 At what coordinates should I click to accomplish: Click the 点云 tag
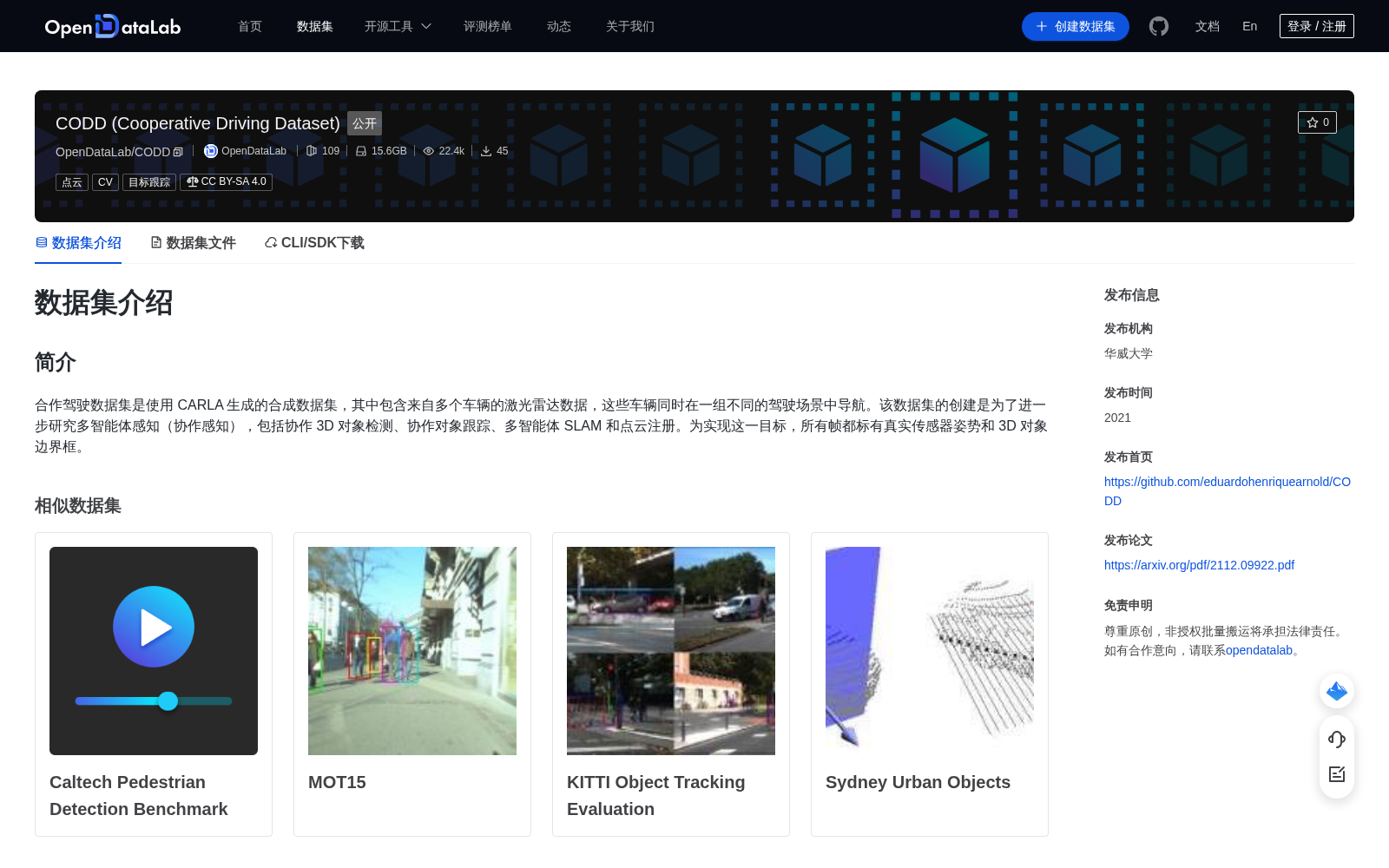coord(72,182)
